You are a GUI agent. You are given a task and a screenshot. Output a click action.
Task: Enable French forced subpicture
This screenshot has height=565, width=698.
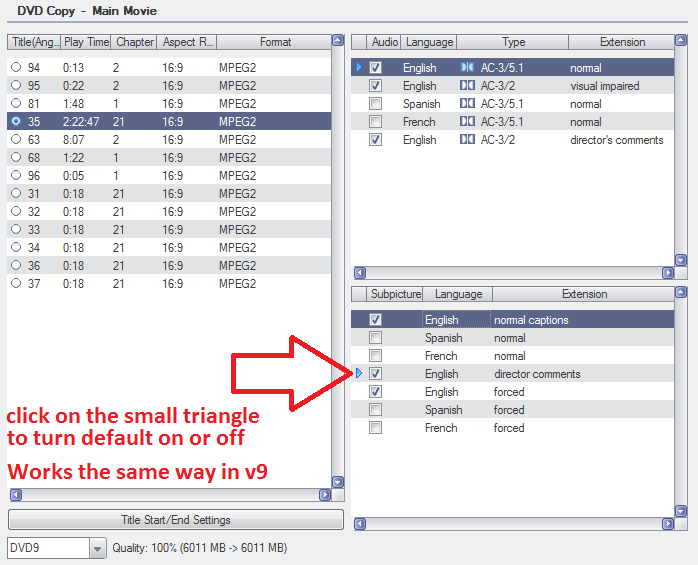[x=375, y=428]
